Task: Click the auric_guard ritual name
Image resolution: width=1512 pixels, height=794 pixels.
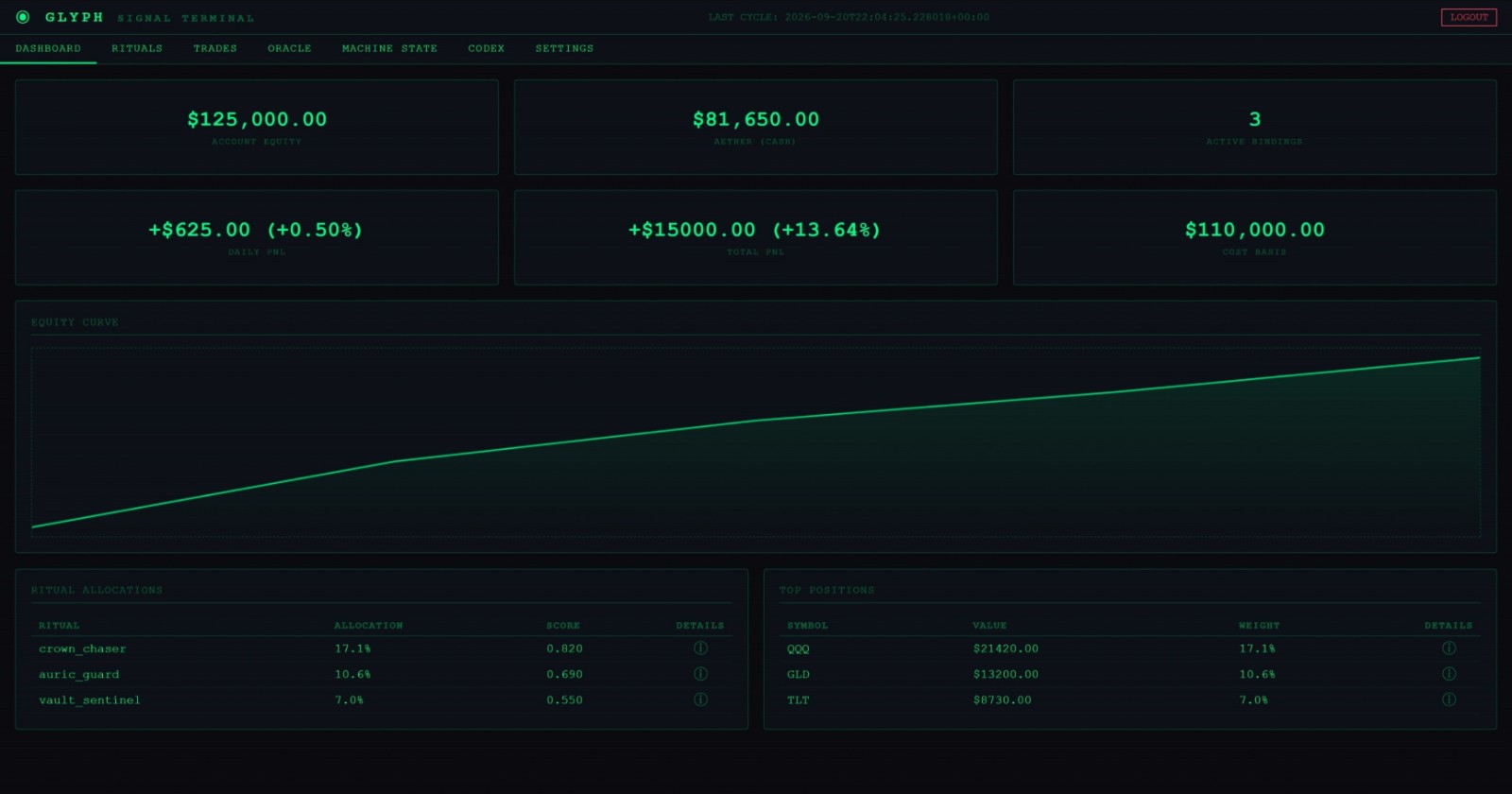Action: [x=79, y=674]
